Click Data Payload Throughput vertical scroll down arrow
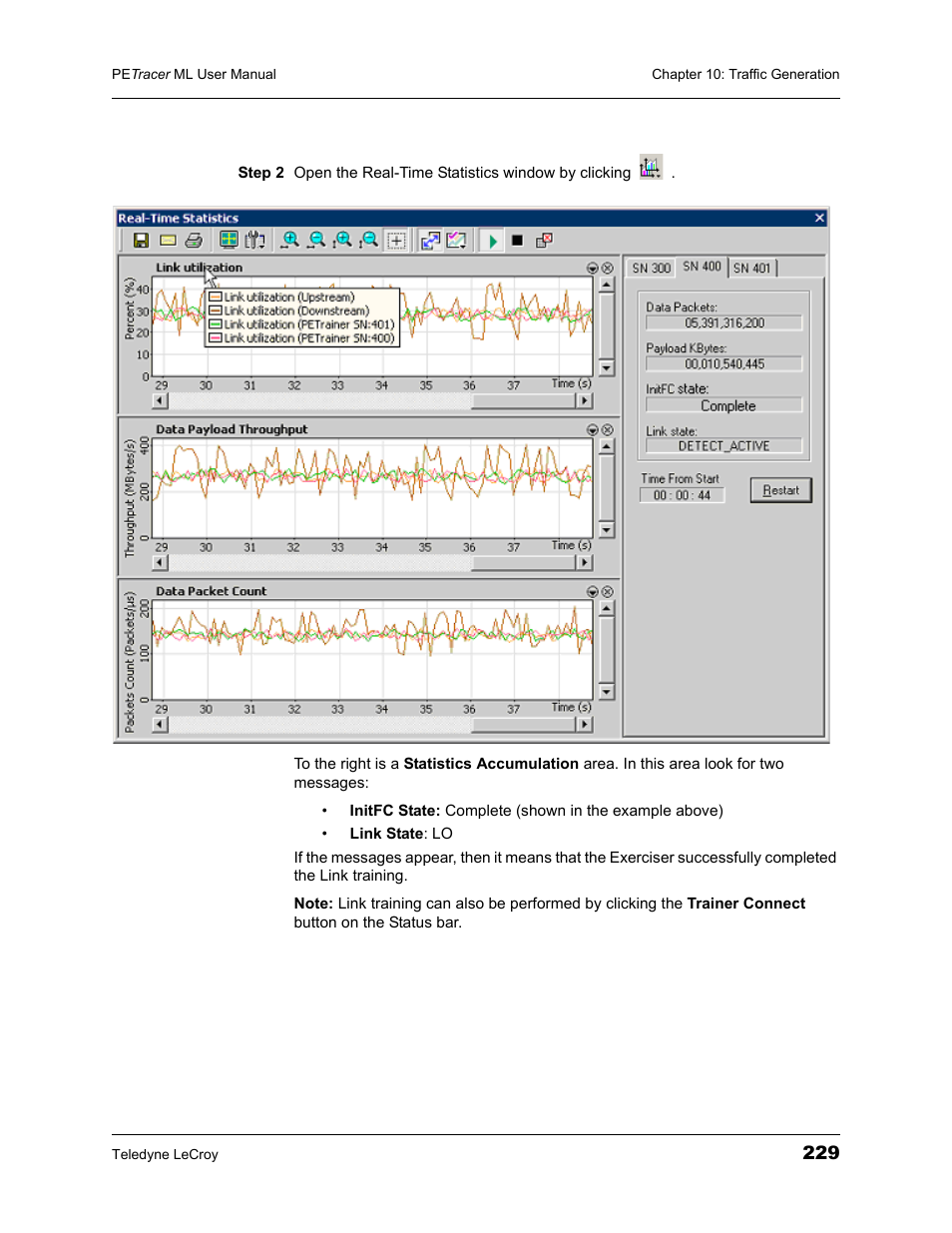The image size is (952, 1233). [x=607, y=530]
